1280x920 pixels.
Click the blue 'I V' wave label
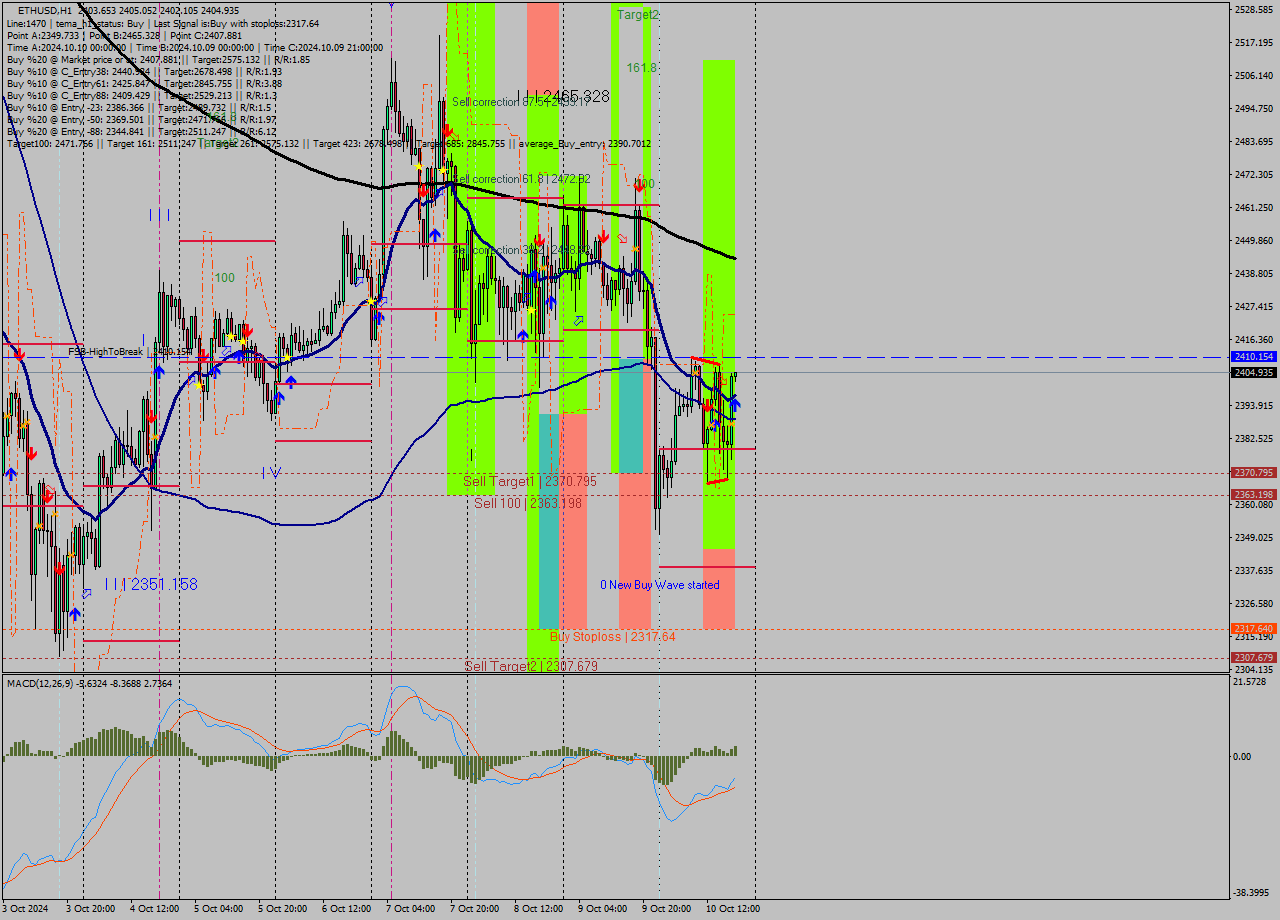pos(271,472)
